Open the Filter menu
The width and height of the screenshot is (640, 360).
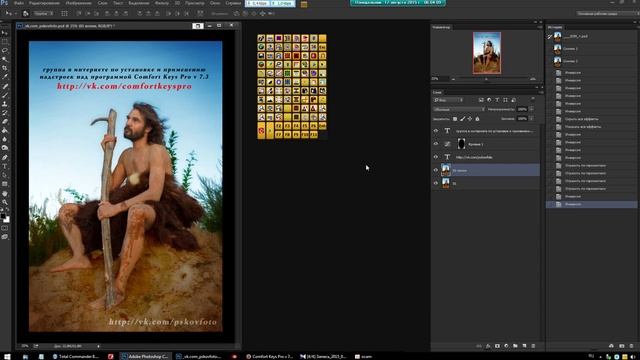tap(162, 3)
